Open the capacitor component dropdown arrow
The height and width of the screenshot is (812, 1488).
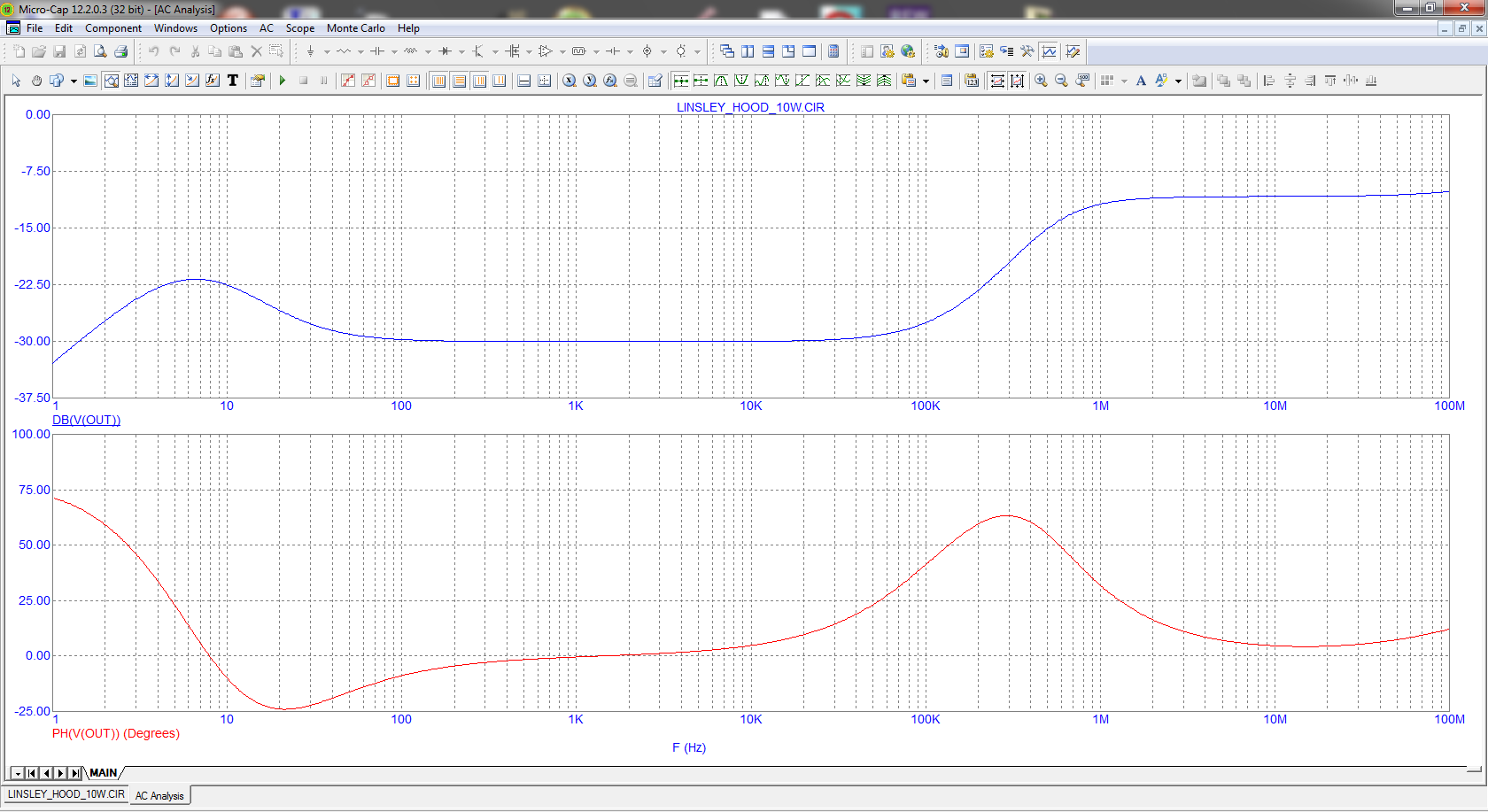click(394, 51)
